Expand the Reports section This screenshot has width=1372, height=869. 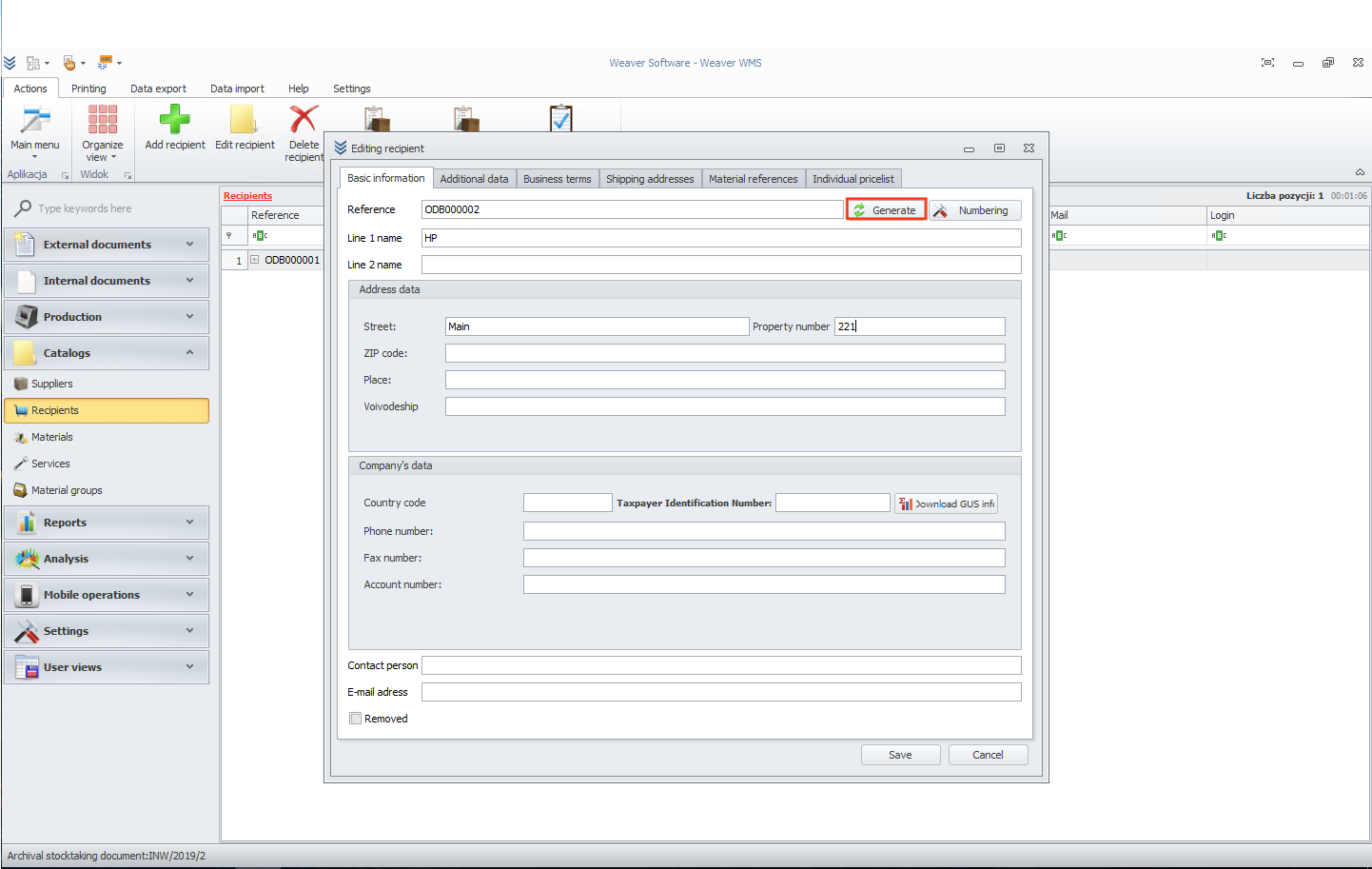coord(107,523)
